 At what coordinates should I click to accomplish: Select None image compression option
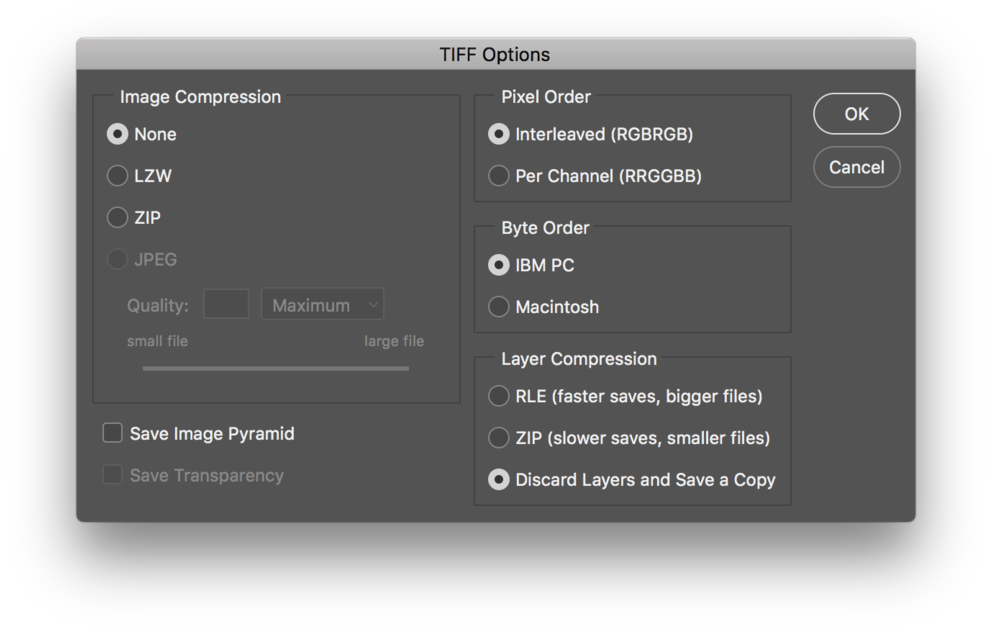118,134
